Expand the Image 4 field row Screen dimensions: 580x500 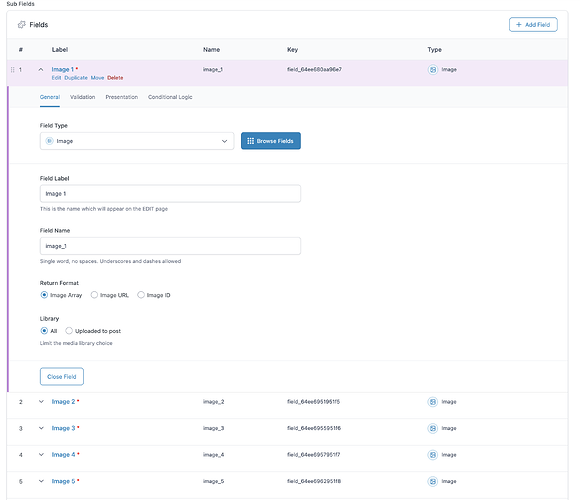[41, 455]
